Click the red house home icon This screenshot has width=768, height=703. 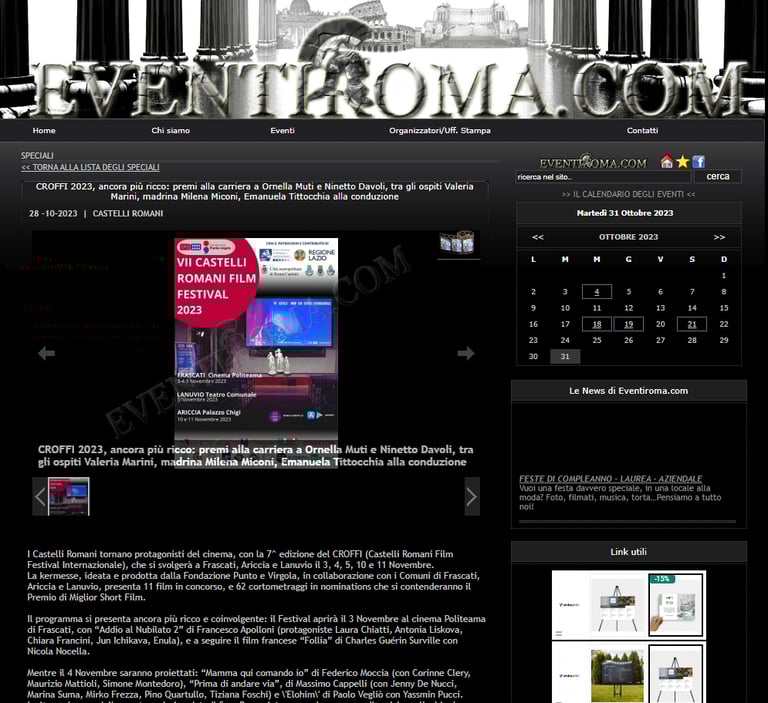(667, 161)
